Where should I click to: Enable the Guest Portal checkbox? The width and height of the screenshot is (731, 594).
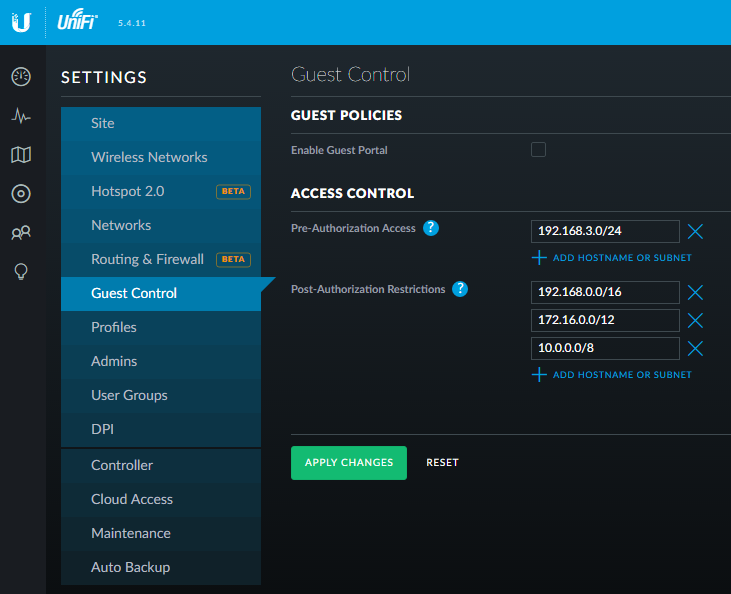pos(538,150)
